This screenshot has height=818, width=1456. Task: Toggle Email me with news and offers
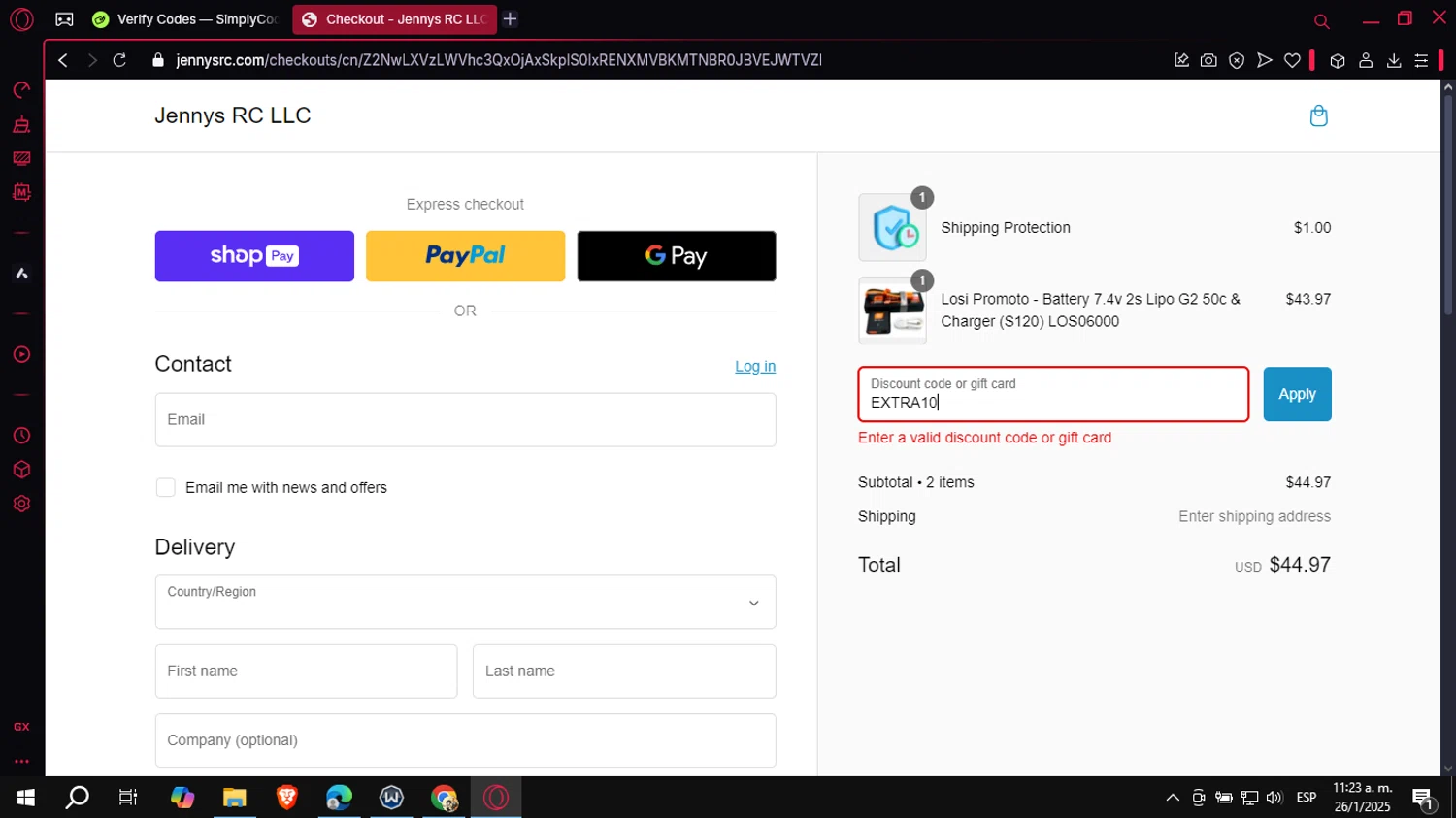[x=166, y=487]
